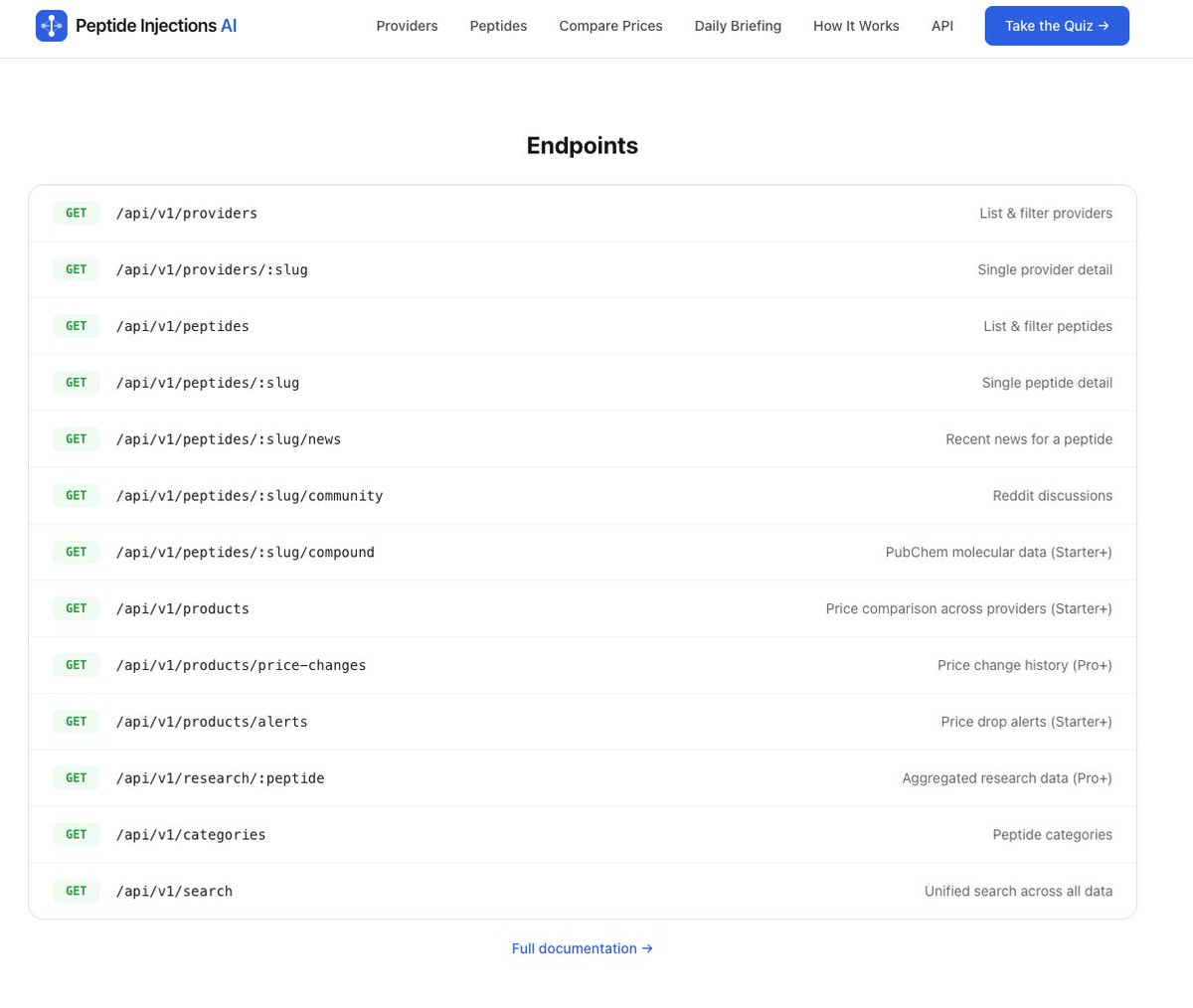Click GET badge for /api/v1/peptides
This screenshot has width=1193, height=1008.
(77, 326)
